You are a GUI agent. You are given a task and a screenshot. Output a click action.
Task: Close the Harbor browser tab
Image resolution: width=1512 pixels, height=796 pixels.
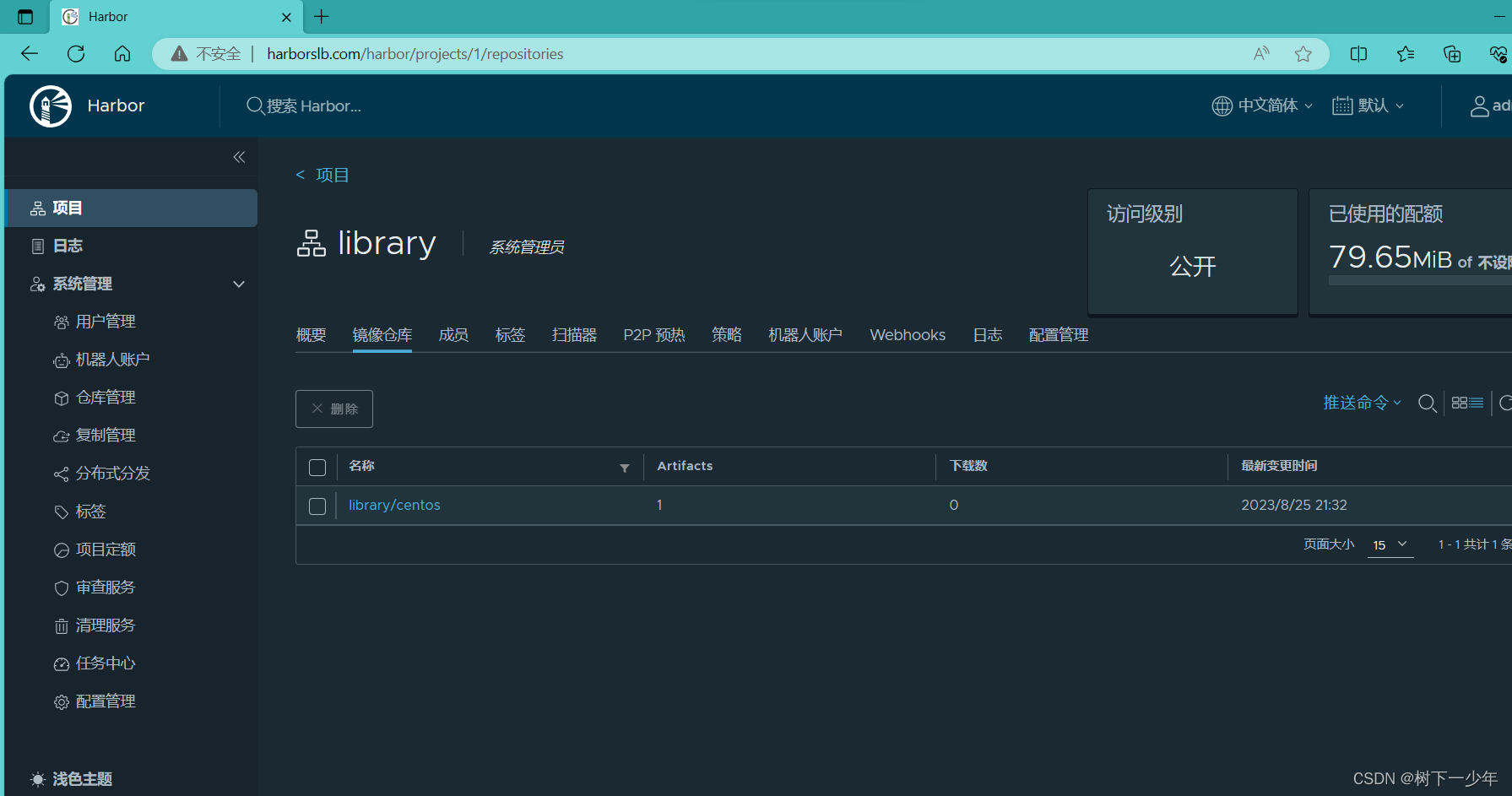point(286,17)
